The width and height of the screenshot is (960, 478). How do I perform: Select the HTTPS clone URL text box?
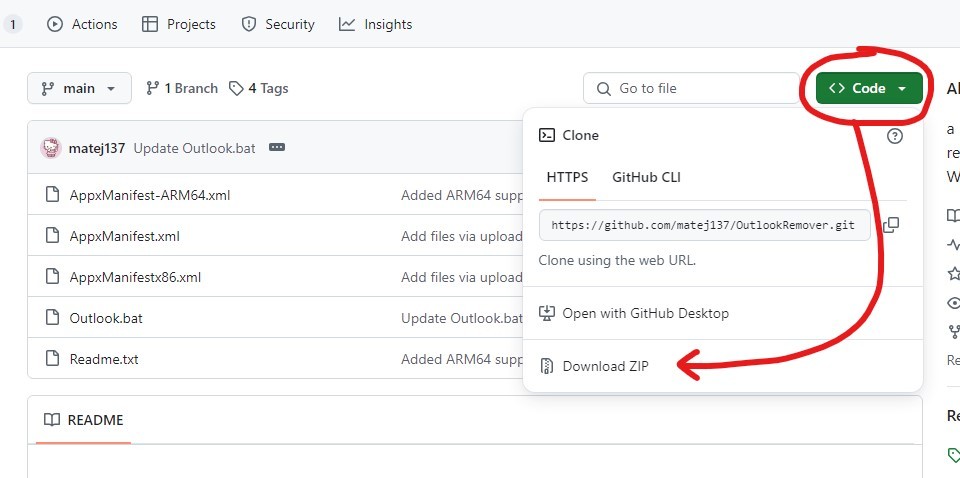[x=704, y=225]
